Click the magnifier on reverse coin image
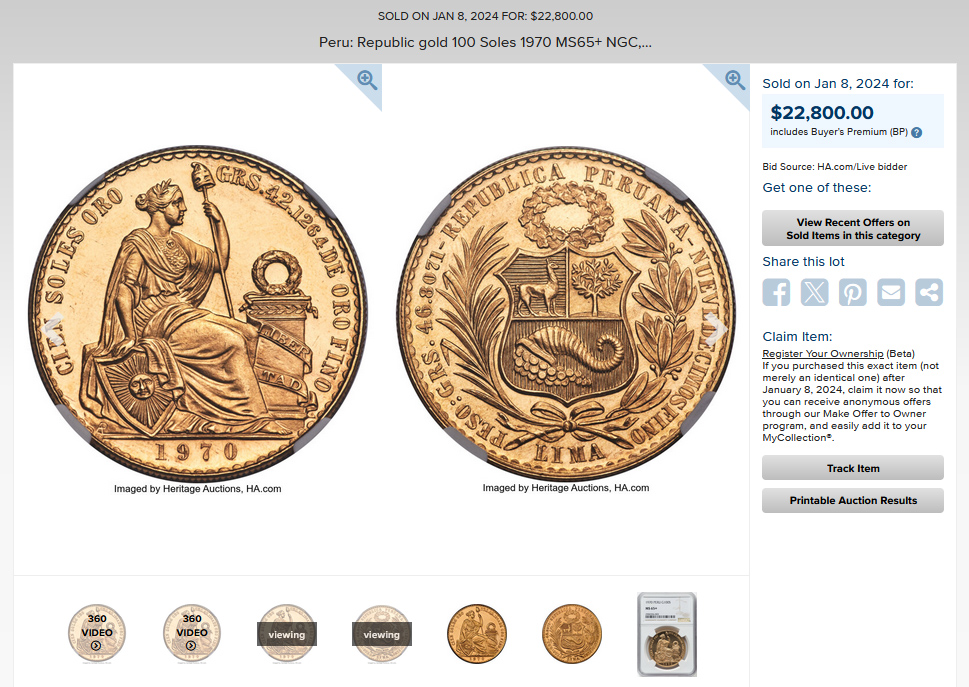 click(735, 80)
